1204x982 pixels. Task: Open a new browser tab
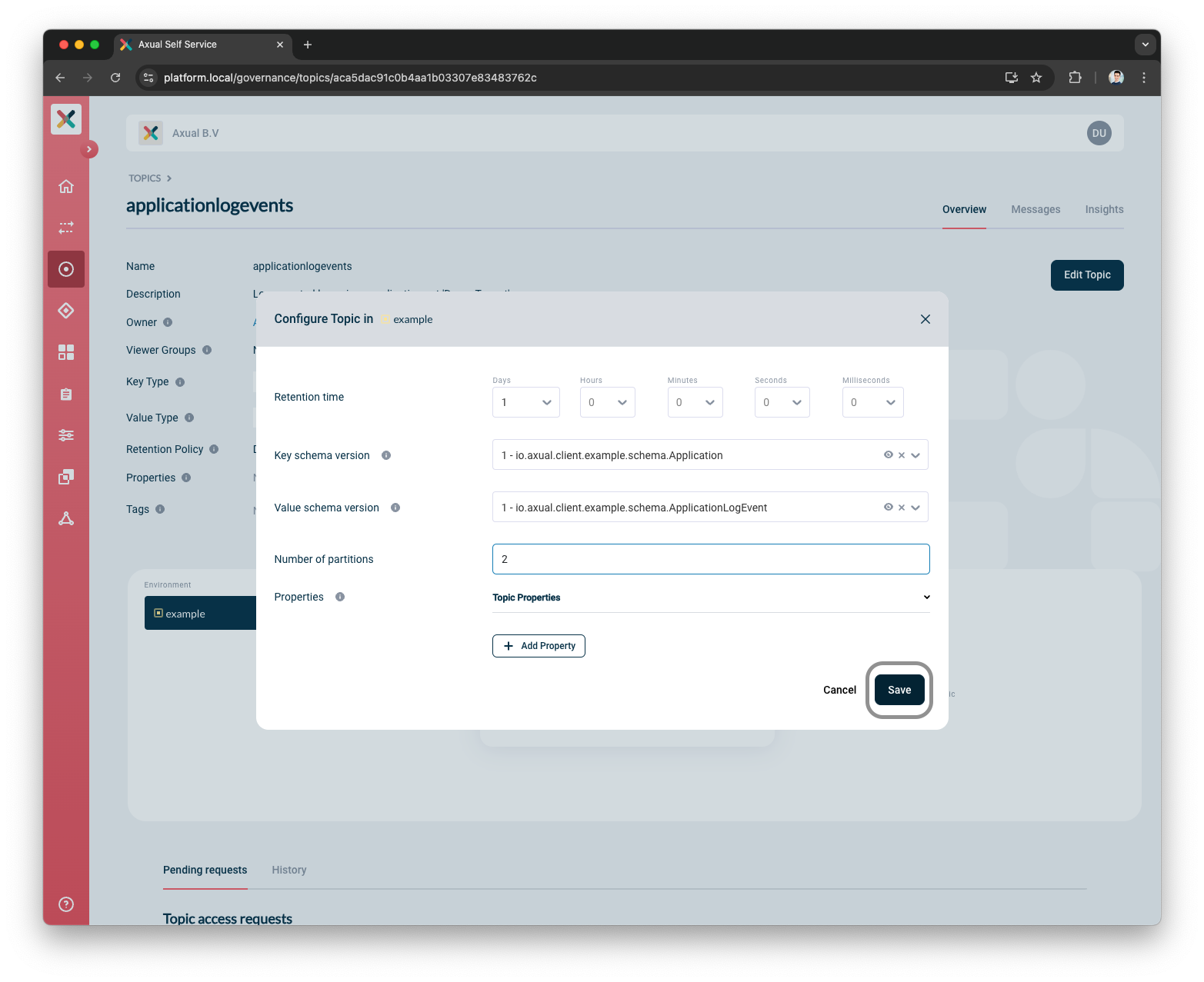308,45
